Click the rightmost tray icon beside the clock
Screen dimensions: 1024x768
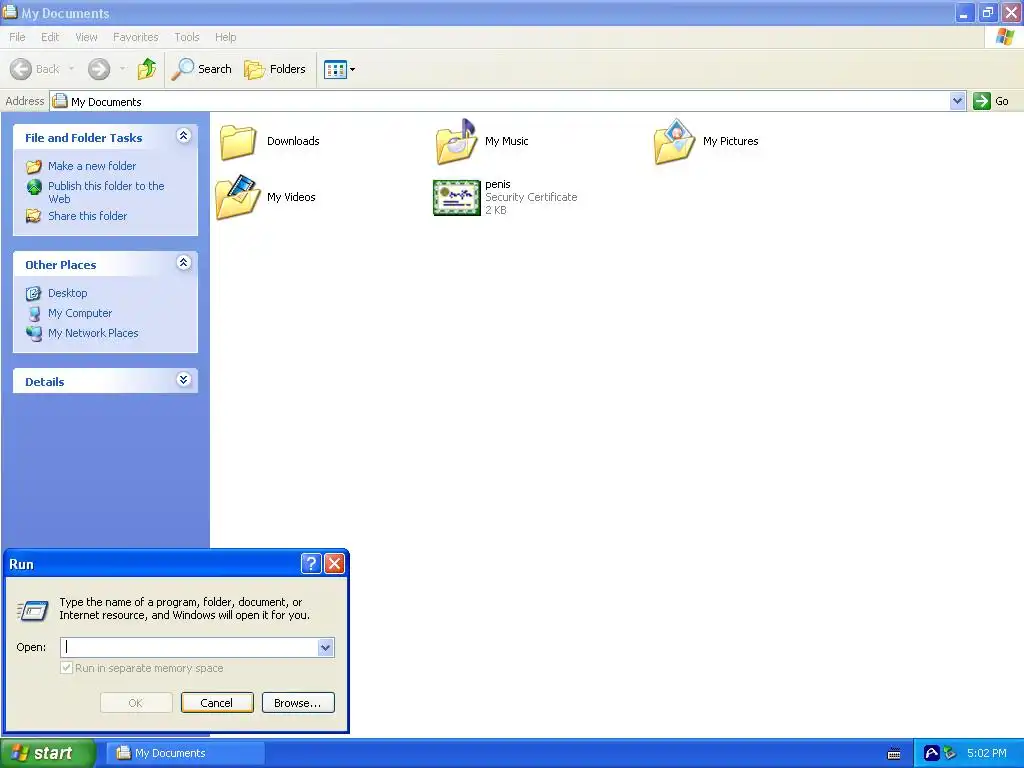pos(950,753)
